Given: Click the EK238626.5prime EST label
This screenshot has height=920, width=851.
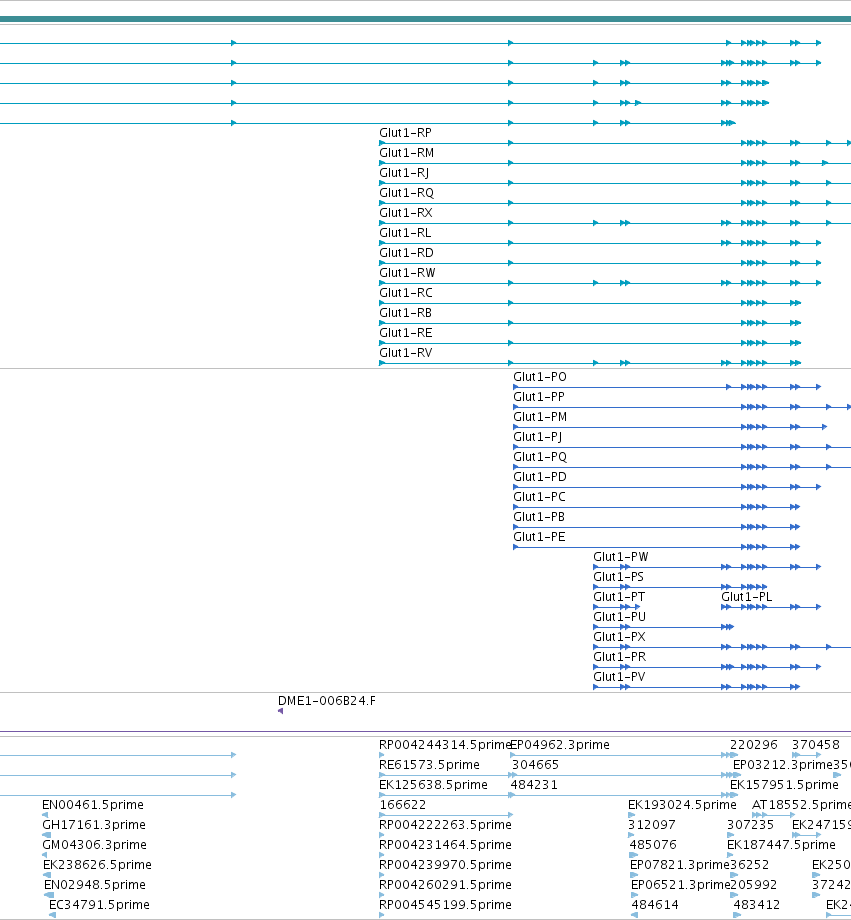Looking at the screenshot, I should [97, 864].
